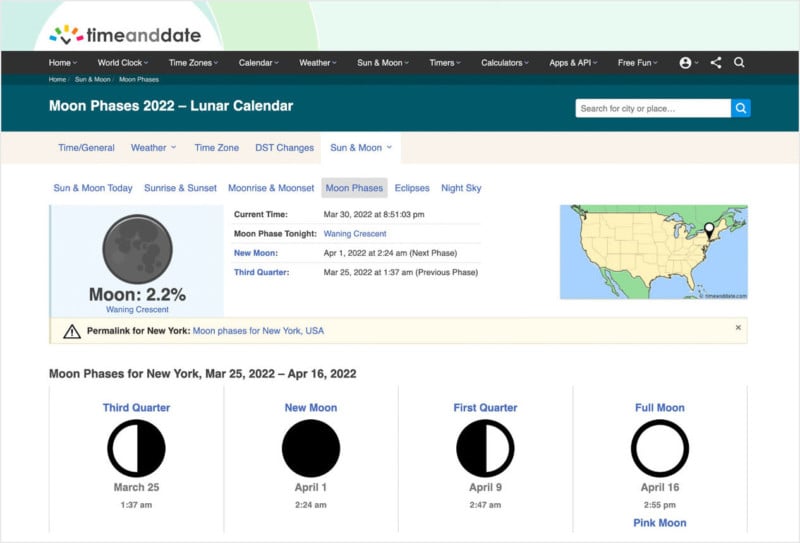Click the timeanddate logo
Image resolution: width=800 pixels, height=543 pixels.
[125, 35]
